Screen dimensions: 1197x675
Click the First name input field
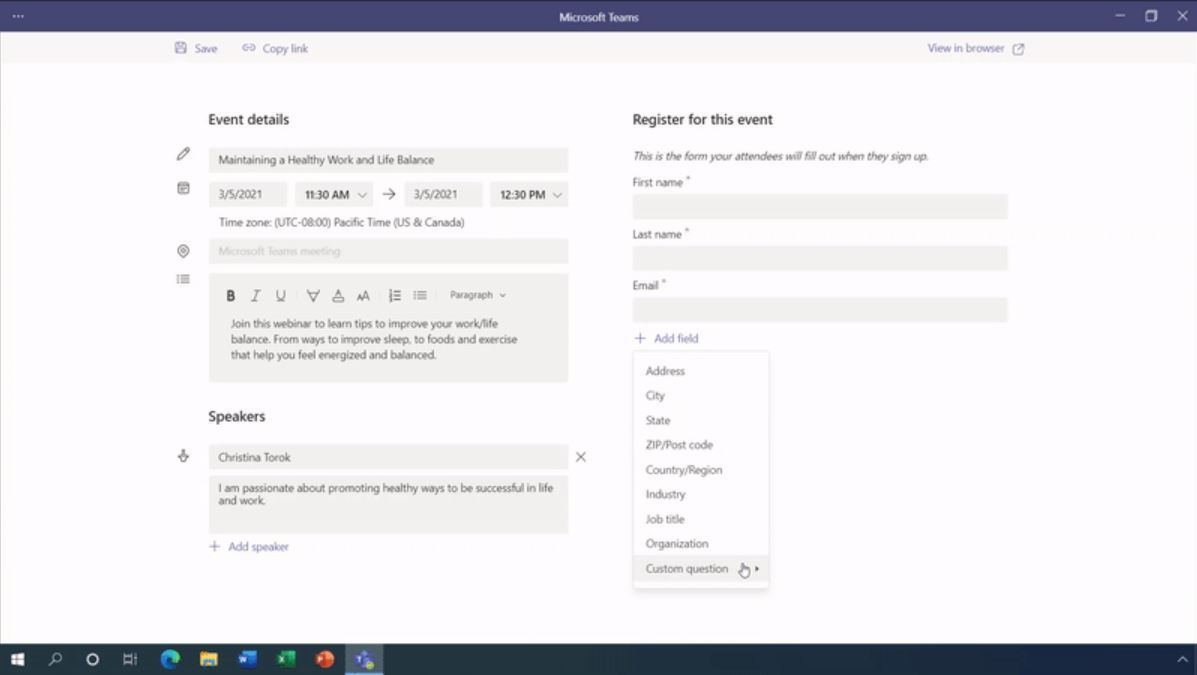point(820,206)
